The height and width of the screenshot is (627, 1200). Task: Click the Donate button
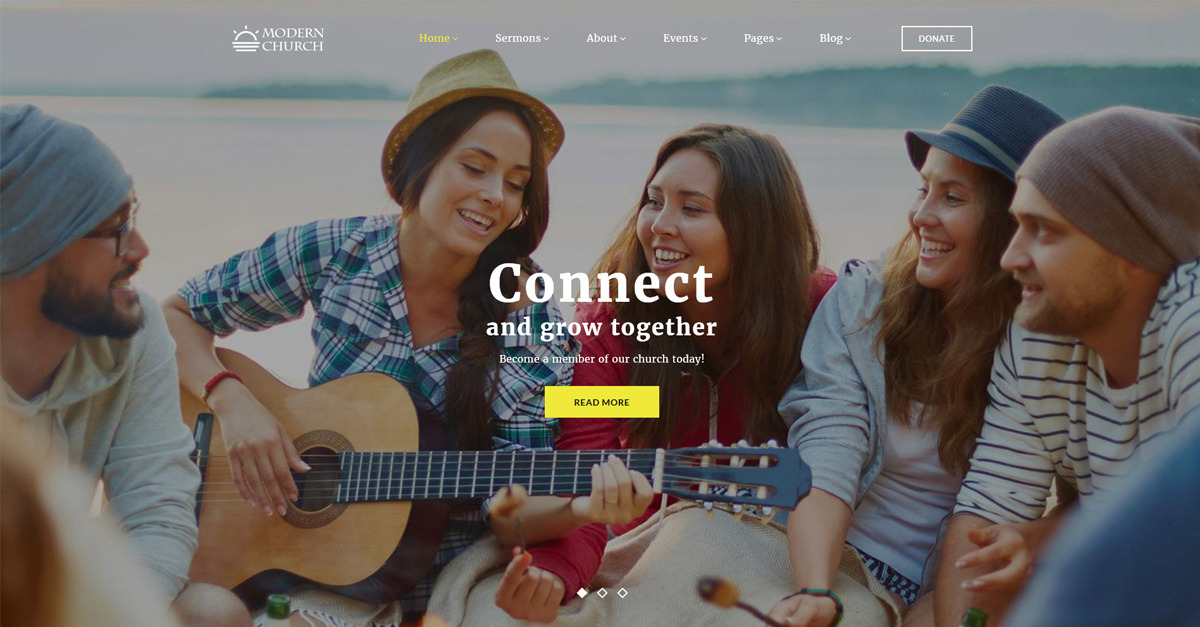click(x=937, y=38)
